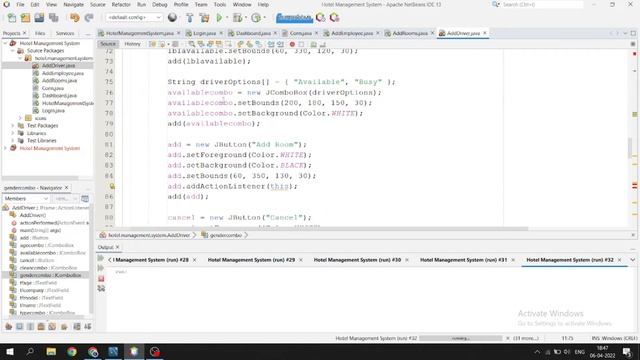Click the New File toolbar icon
This screenshot has width=640, height=360.
click(x=12, y=18)
